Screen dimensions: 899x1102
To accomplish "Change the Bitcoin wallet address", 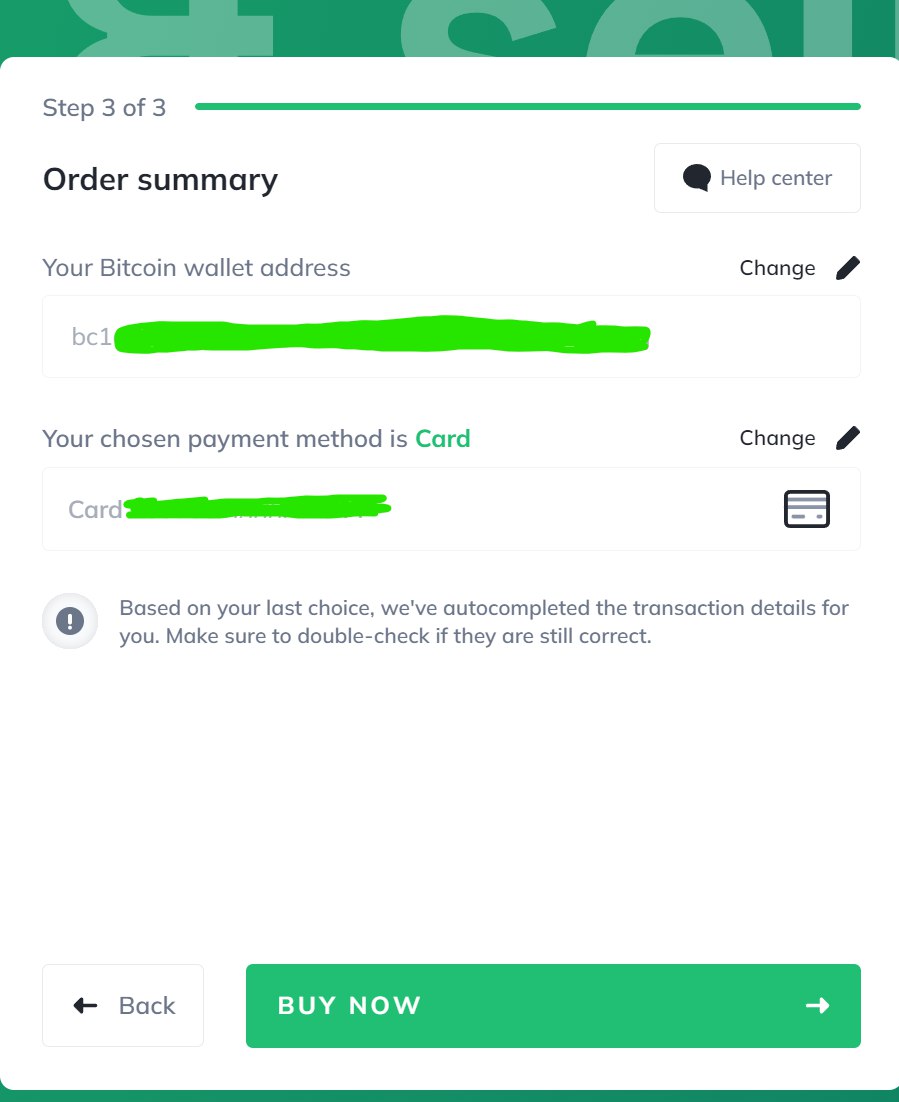I will pos(799,268).
